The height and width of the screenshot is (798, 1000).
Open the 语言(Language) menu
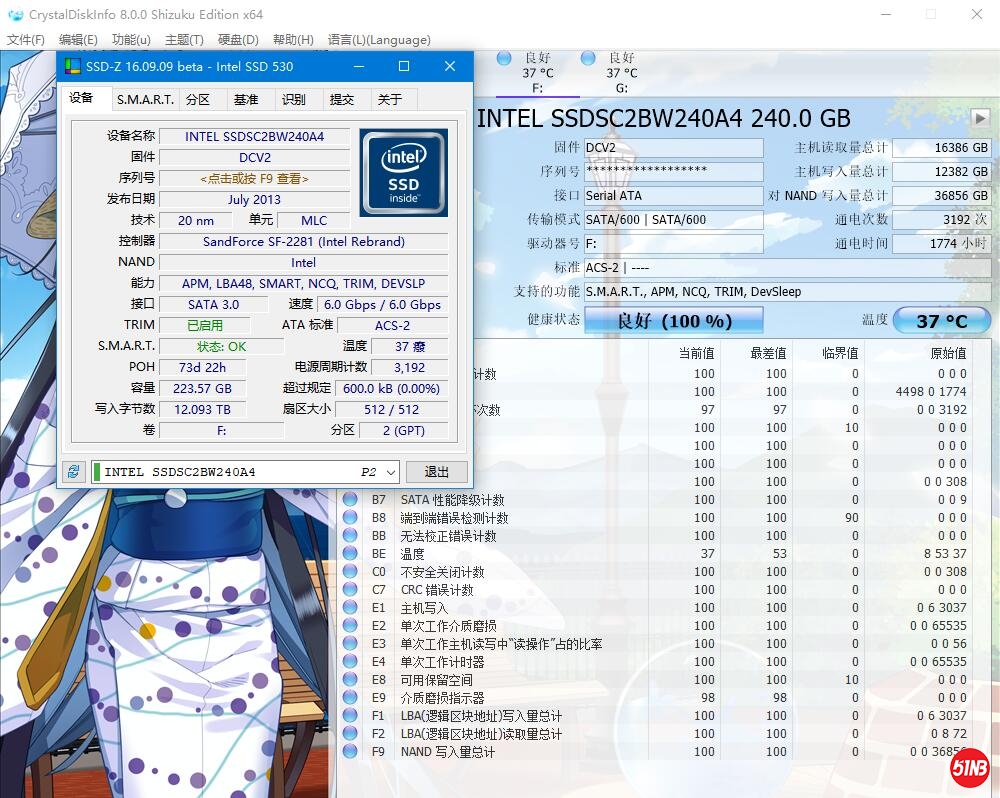pos(377,40)
